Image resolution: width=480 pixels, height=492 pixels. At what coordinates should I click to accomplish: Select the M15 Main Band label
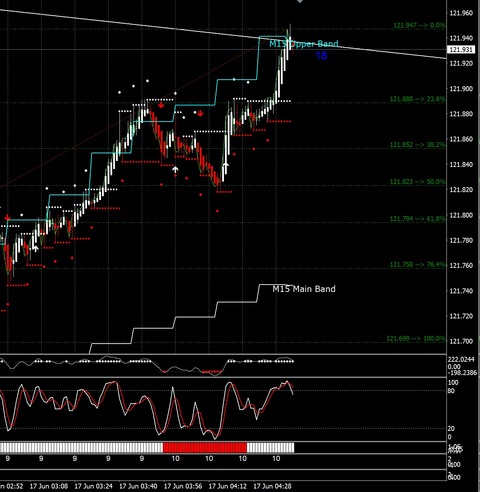304,289
